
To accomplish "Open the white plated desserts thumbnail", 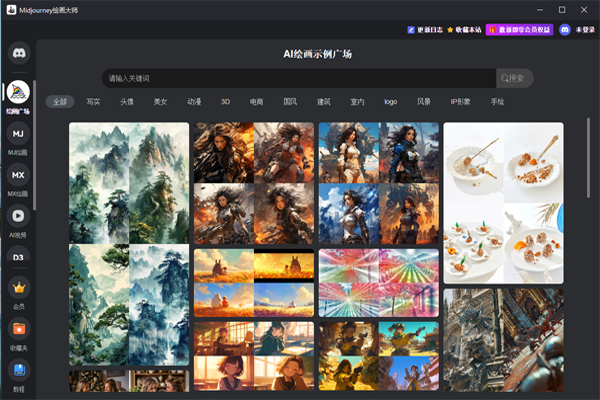I will (x=503, y=203).
